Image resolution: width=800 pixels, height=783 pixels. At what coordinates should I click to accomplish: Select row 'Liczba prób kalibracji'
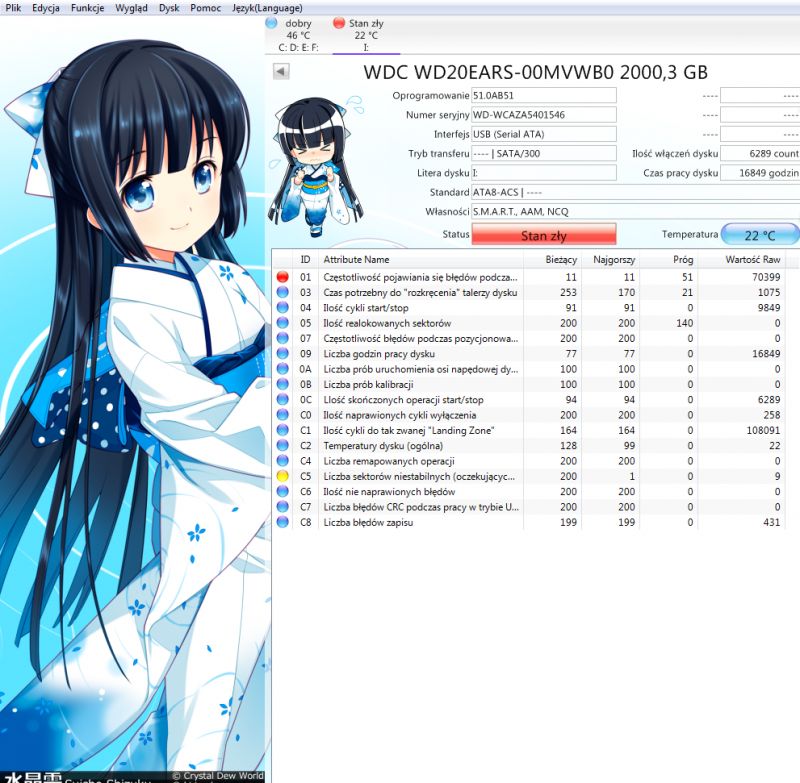[528, 384]
